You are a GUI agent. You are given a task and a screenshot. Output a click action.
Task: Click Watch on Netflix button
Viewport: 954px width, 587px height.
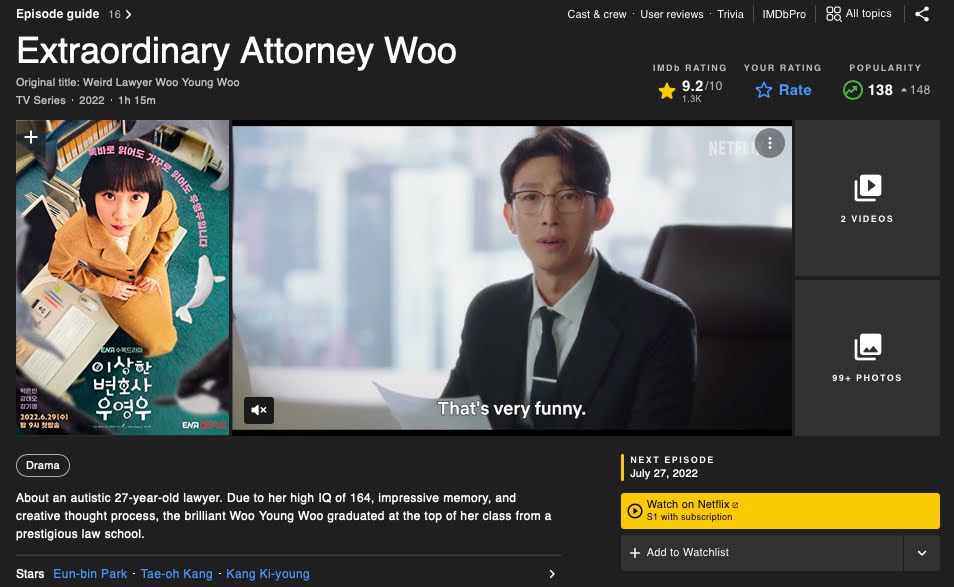780,510
